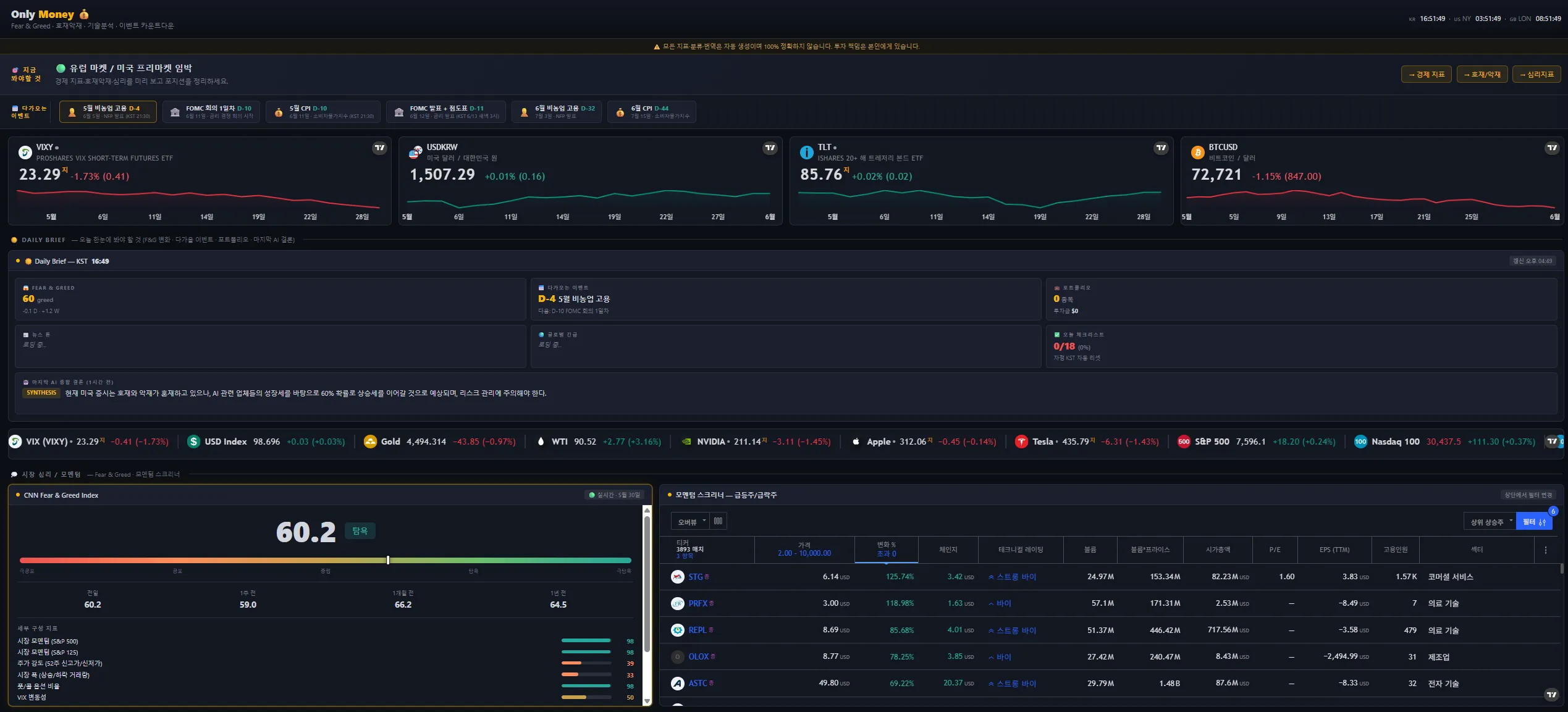1568x712 pixels.
Task: Open the REPL ticker link
Action: click(698, 630)
